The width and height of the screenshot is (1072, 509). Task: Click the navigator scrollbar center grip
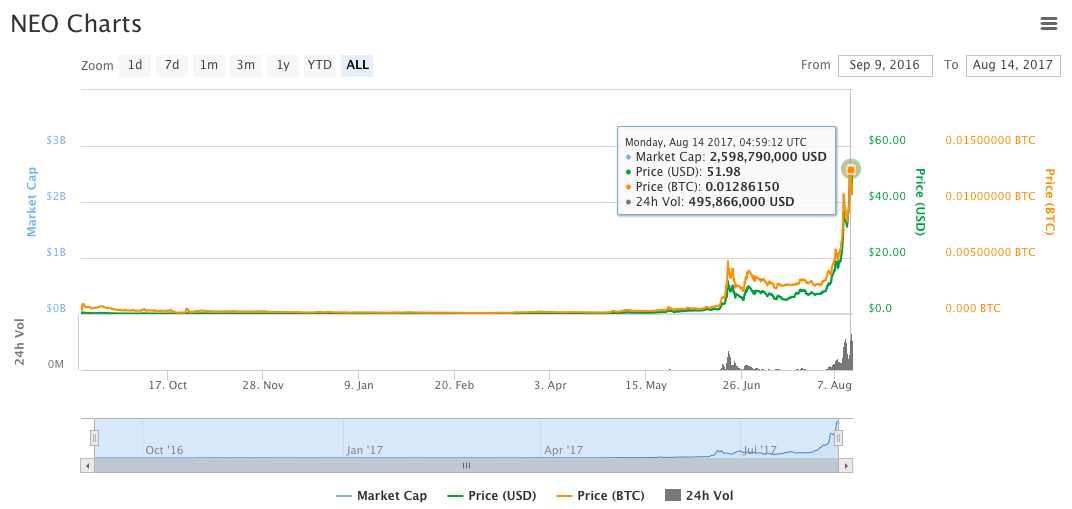(466, 466)
